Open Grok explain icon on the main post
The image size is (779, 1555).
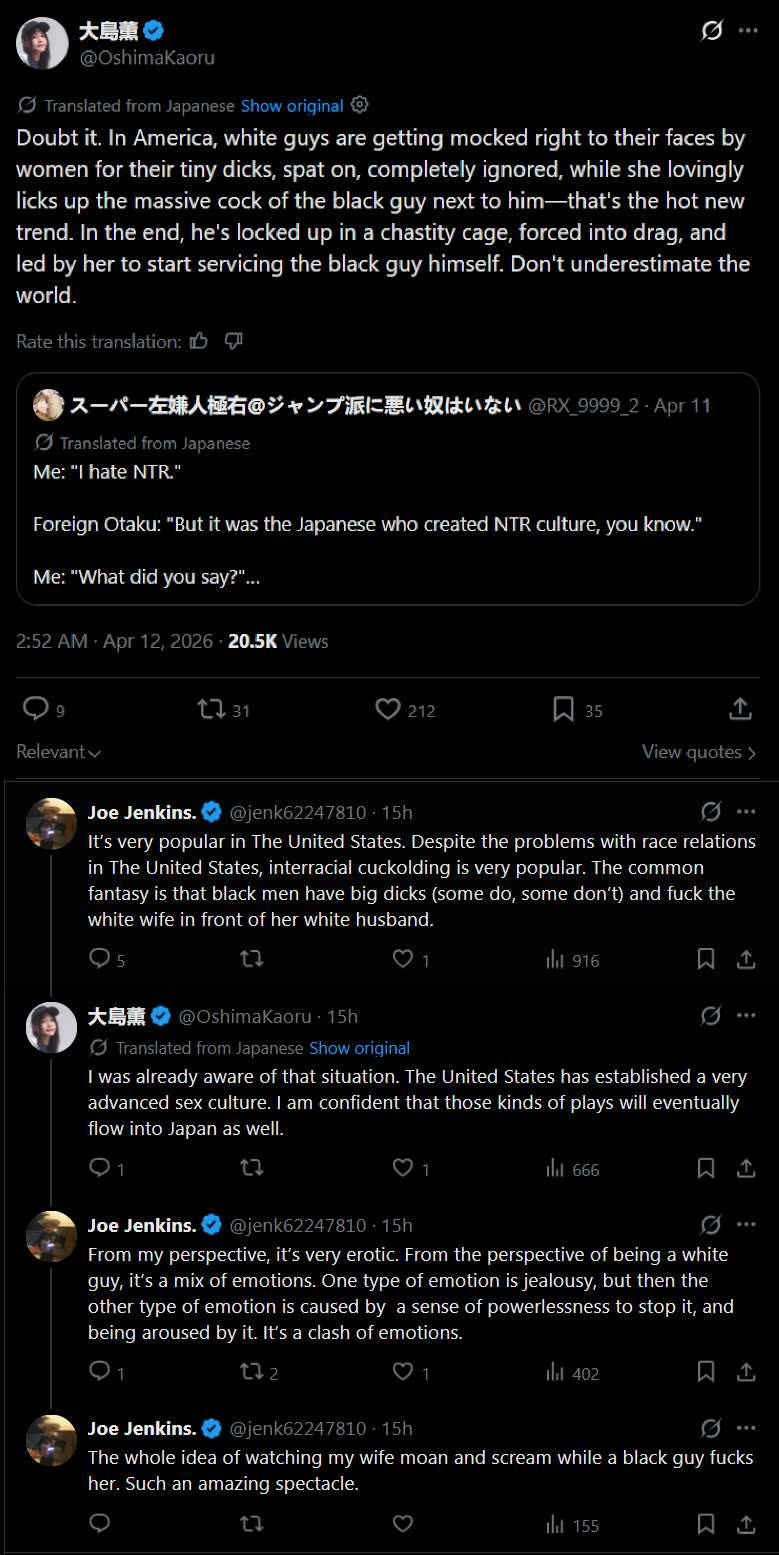[711, 31]
